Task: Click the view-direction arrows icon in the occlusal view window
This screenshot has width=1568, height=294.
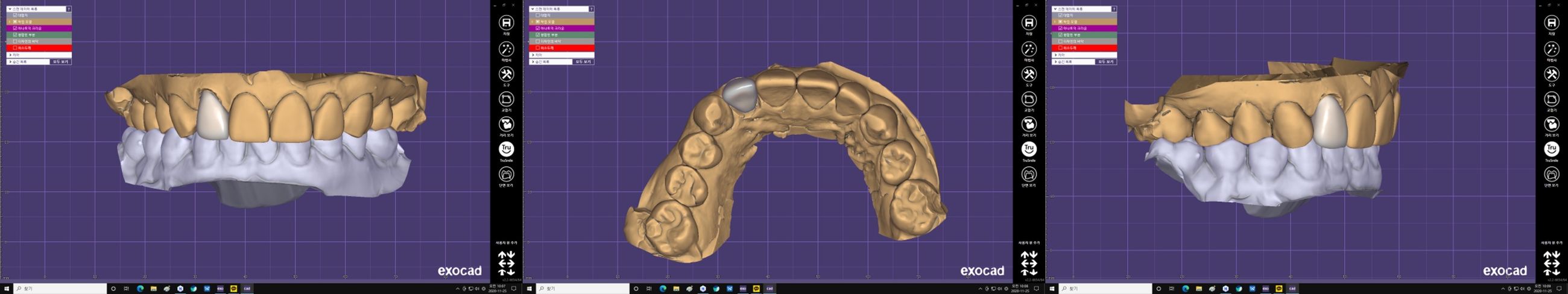Action: pyautogui.click(x=1029, y=263)
